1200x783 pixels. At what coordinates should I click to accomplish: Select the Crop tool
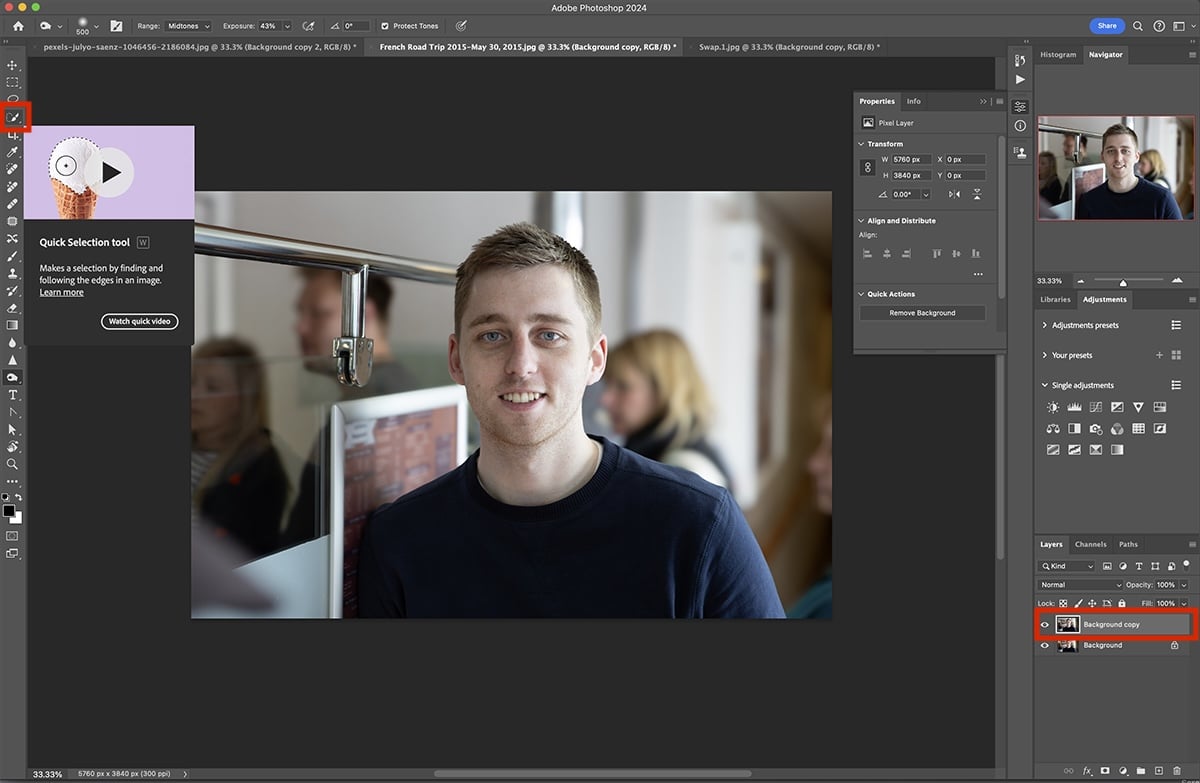[x=13, y=135]
